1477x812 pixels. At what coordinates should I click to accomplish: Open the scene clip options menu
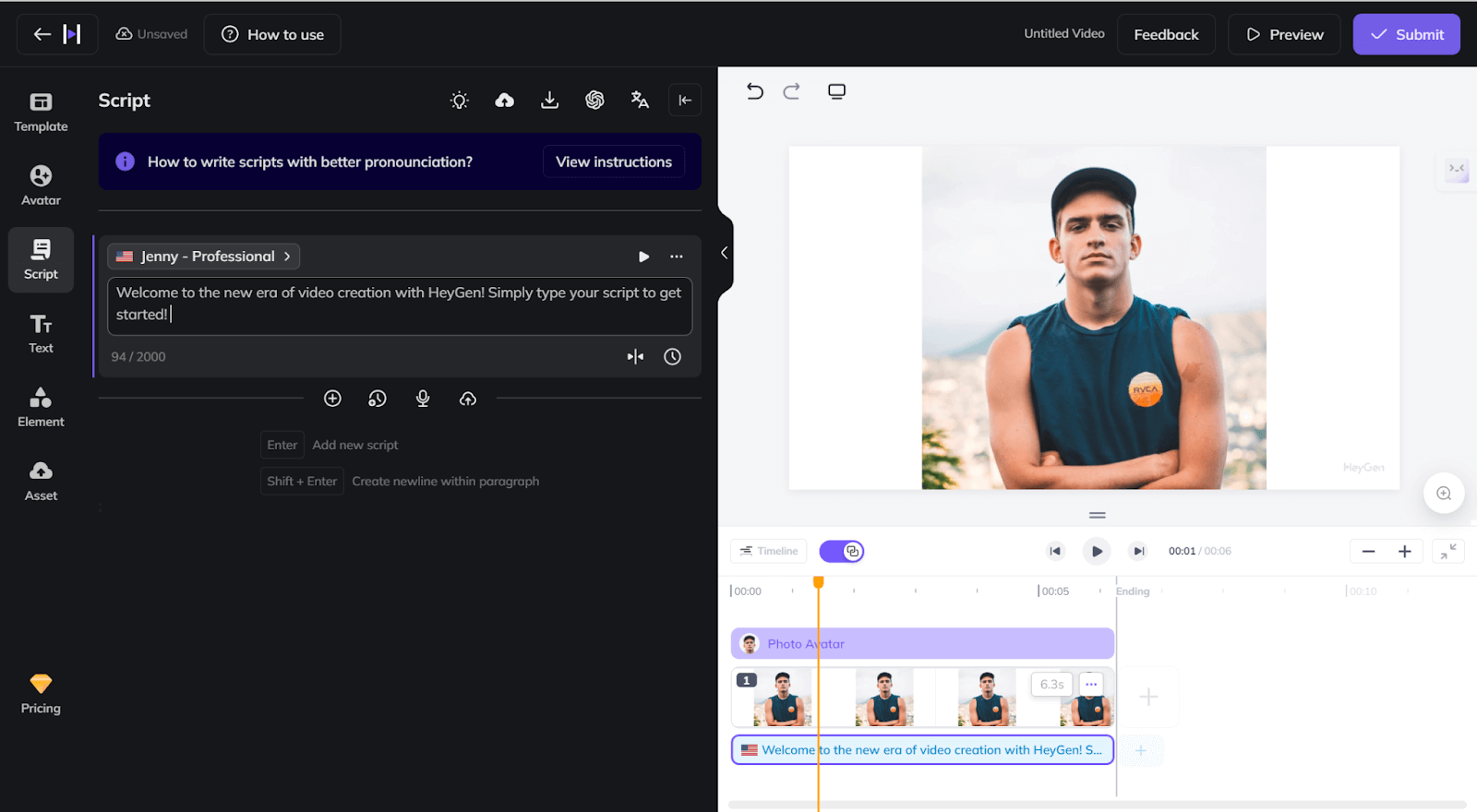tap(1091, 685)
